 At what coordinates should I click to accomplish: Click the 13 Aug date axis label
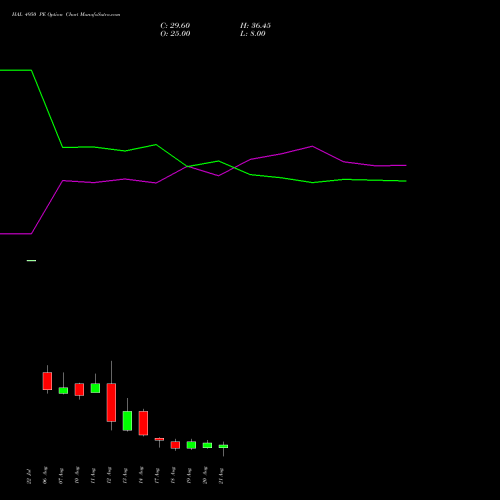click(125, 476)
